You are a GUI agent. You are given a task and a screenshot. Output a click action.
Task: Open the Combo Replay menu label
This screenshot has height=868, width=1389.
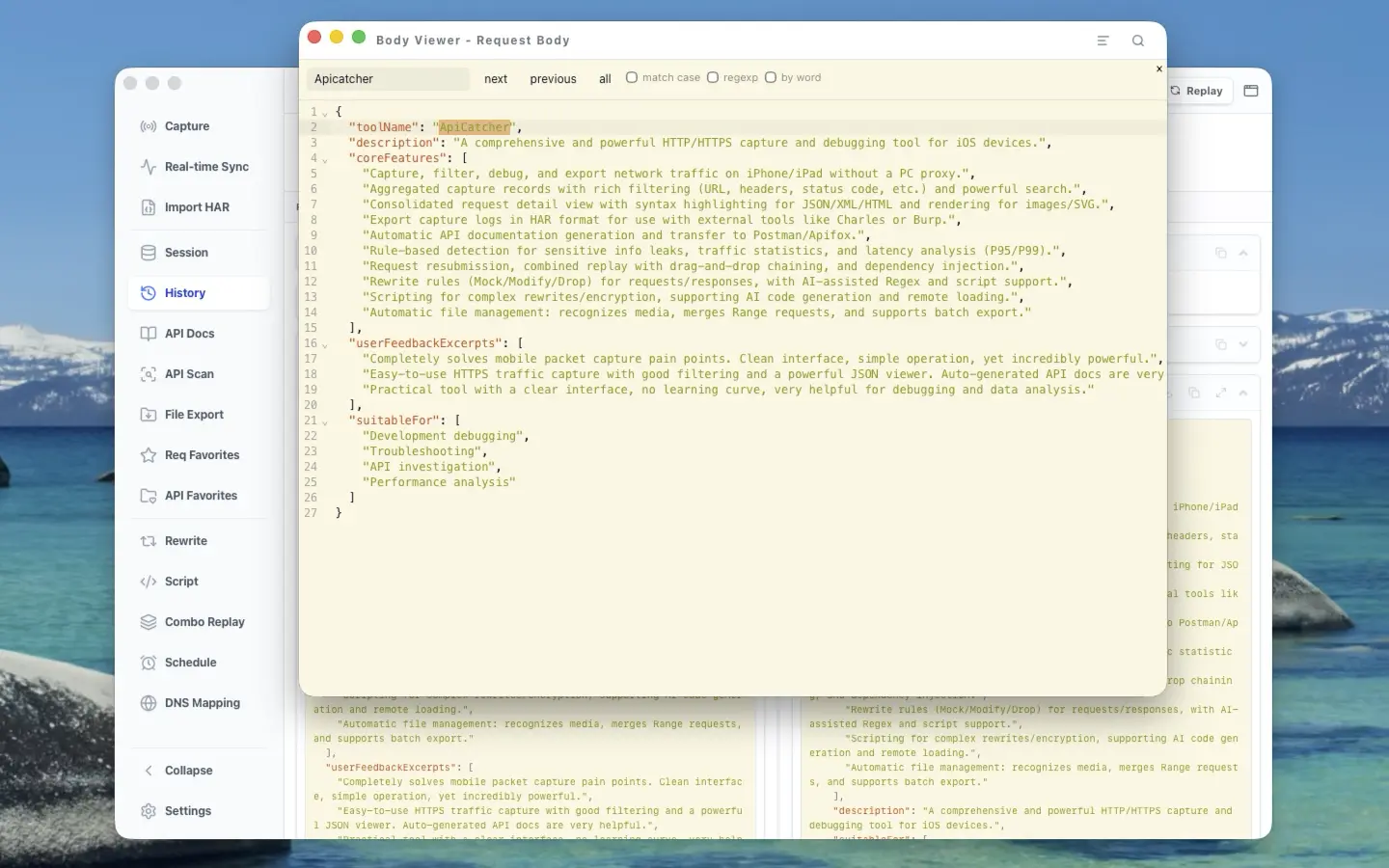click(204, 622)
